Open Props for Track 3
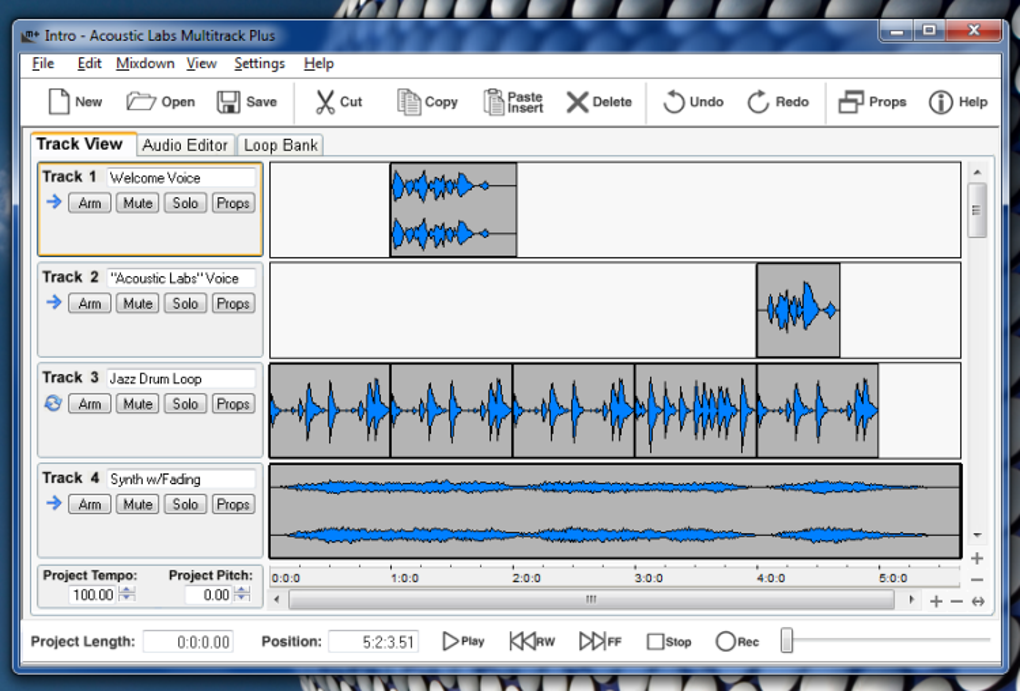Screen dimensions: 1020x691 point(233,404)
